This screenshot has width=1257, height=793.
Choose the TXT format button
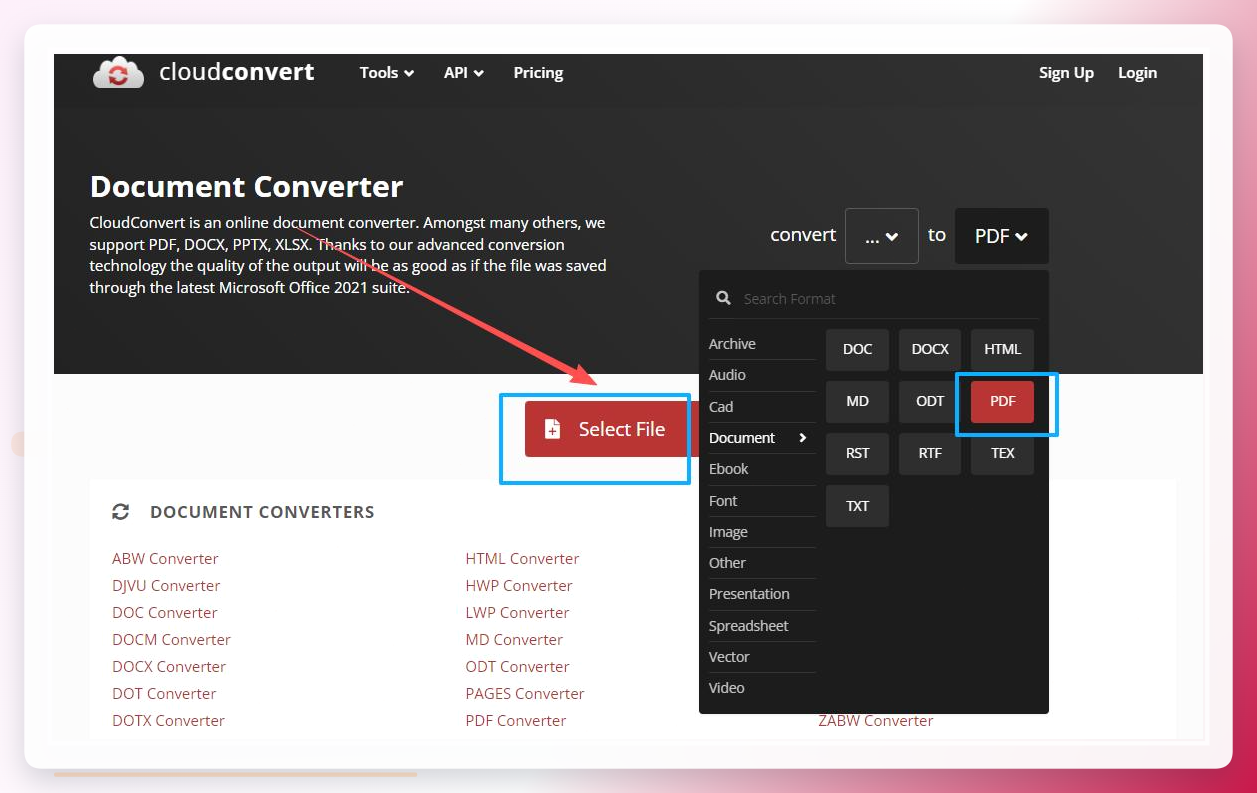857,506
